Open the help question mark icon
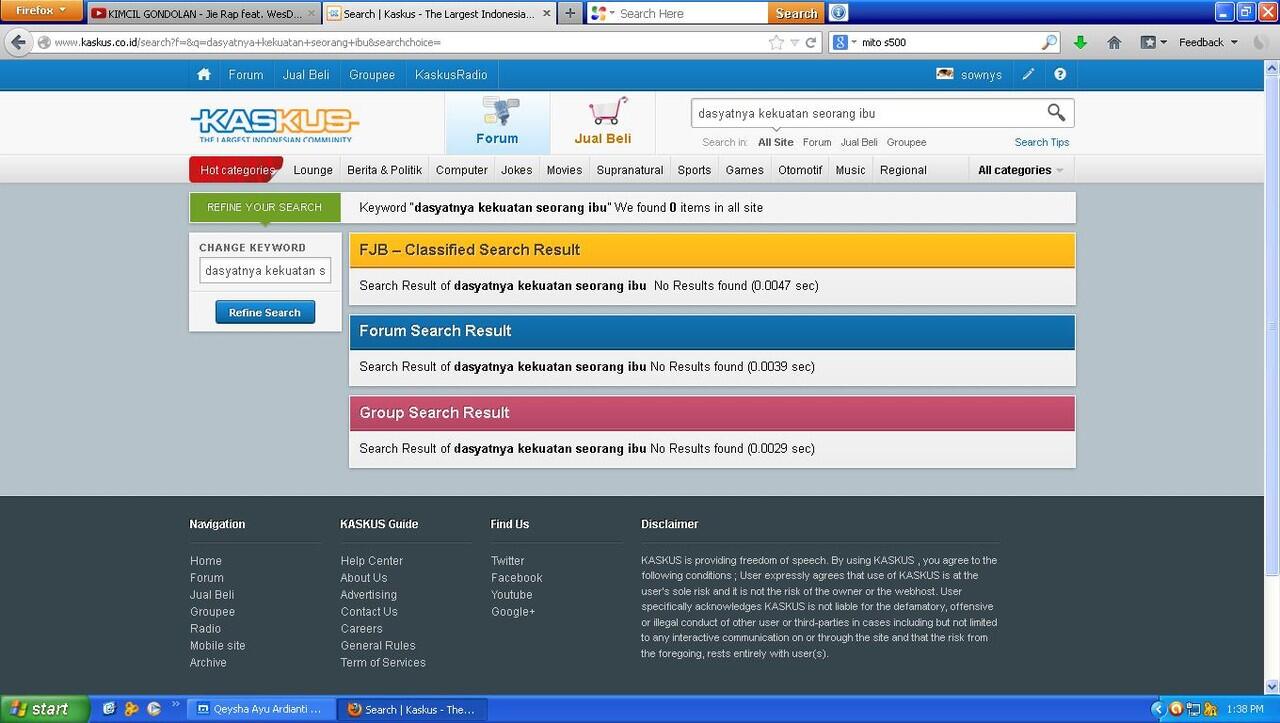The height and width of the screenshot is (723, 1280). 1060,74
